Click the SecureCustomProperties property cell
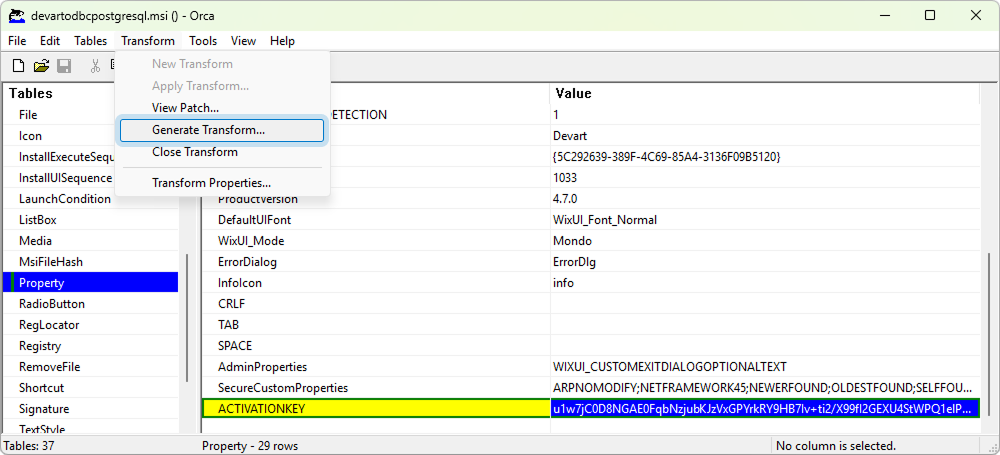Image resolution: width=1000 pixels, height=455 pixels. [376, 388]
